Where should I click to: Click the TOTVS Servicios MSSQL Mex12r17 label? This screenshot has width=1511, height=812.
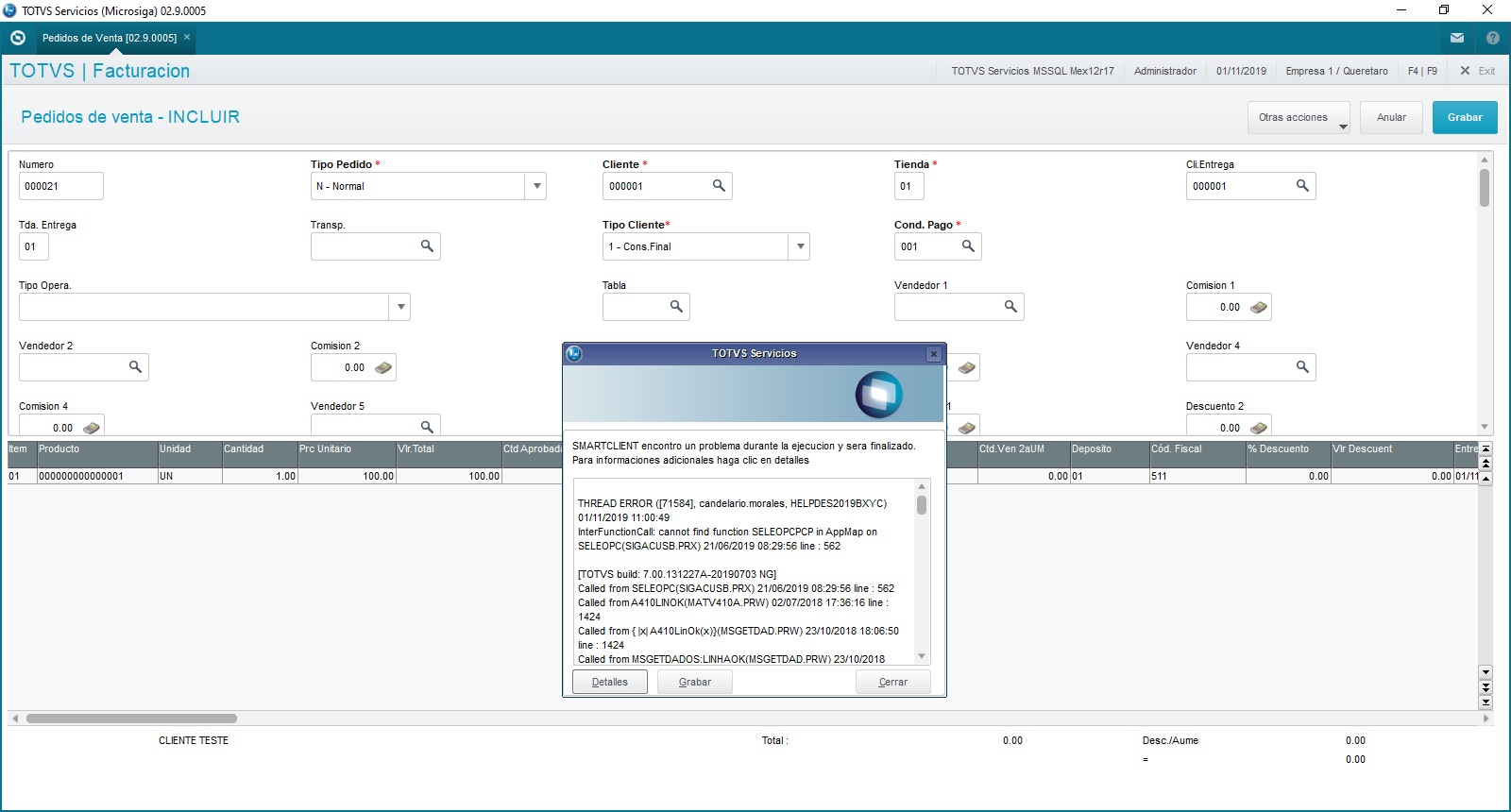(x=1032, y=71)
